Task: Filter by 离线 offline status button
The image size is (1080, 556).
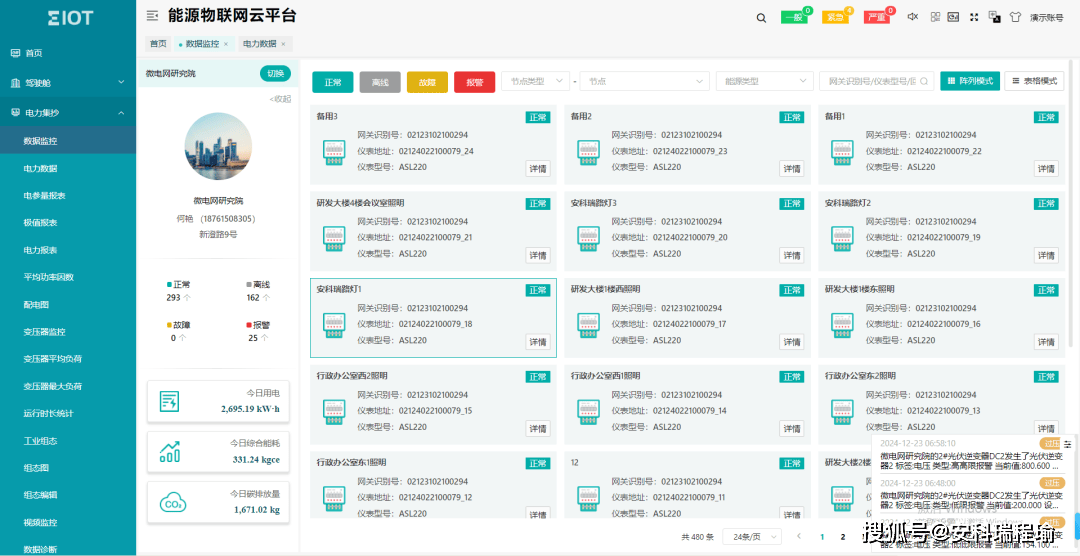Action: [x=380, y=82]
